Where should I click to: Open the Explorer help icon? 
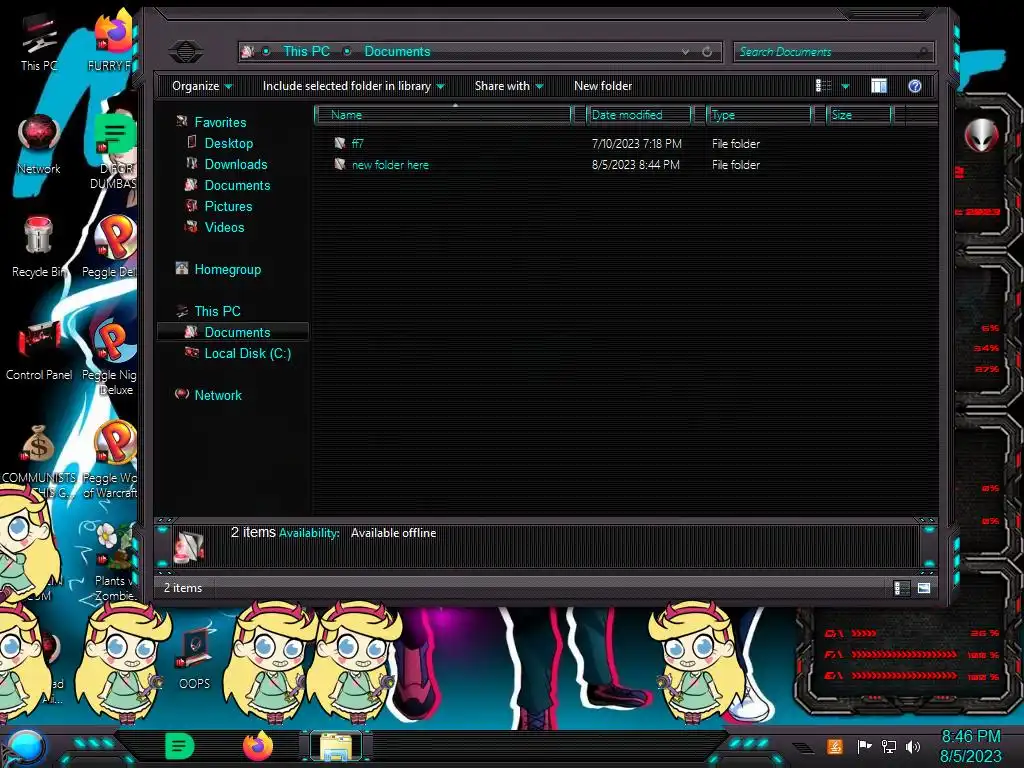pyautogui.click(x=915, y=86)
